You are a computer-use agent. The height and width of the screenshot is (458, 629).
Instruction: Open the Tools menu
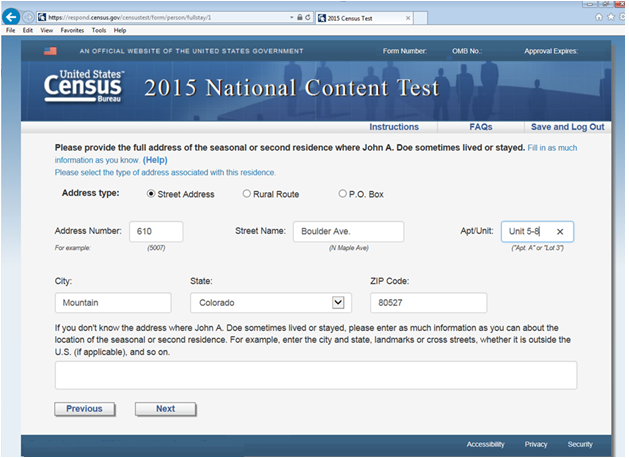click(99, 30)
